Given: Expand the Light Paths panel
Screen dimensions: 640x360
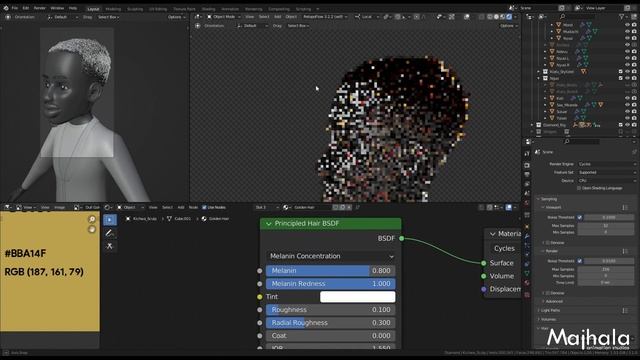Looking at the screenshot, I should coord(549,311).
